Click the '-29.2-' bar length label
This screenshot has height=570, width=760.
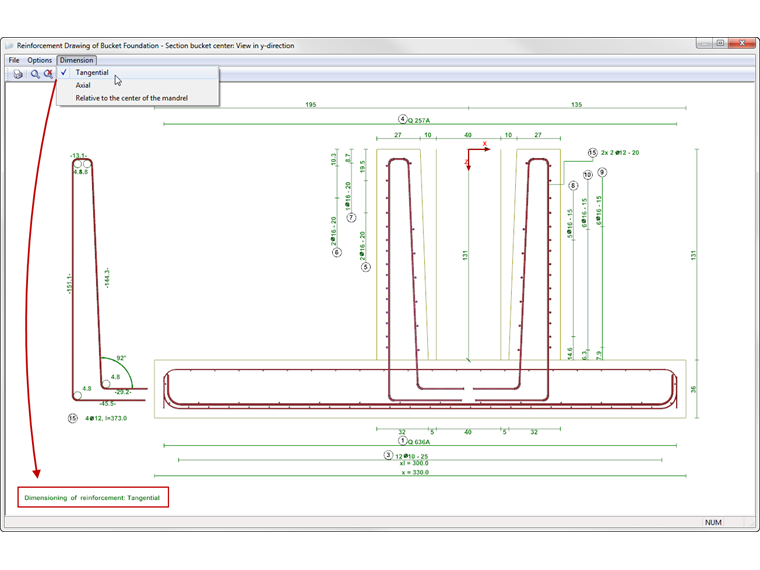click(x=123, y=392)
